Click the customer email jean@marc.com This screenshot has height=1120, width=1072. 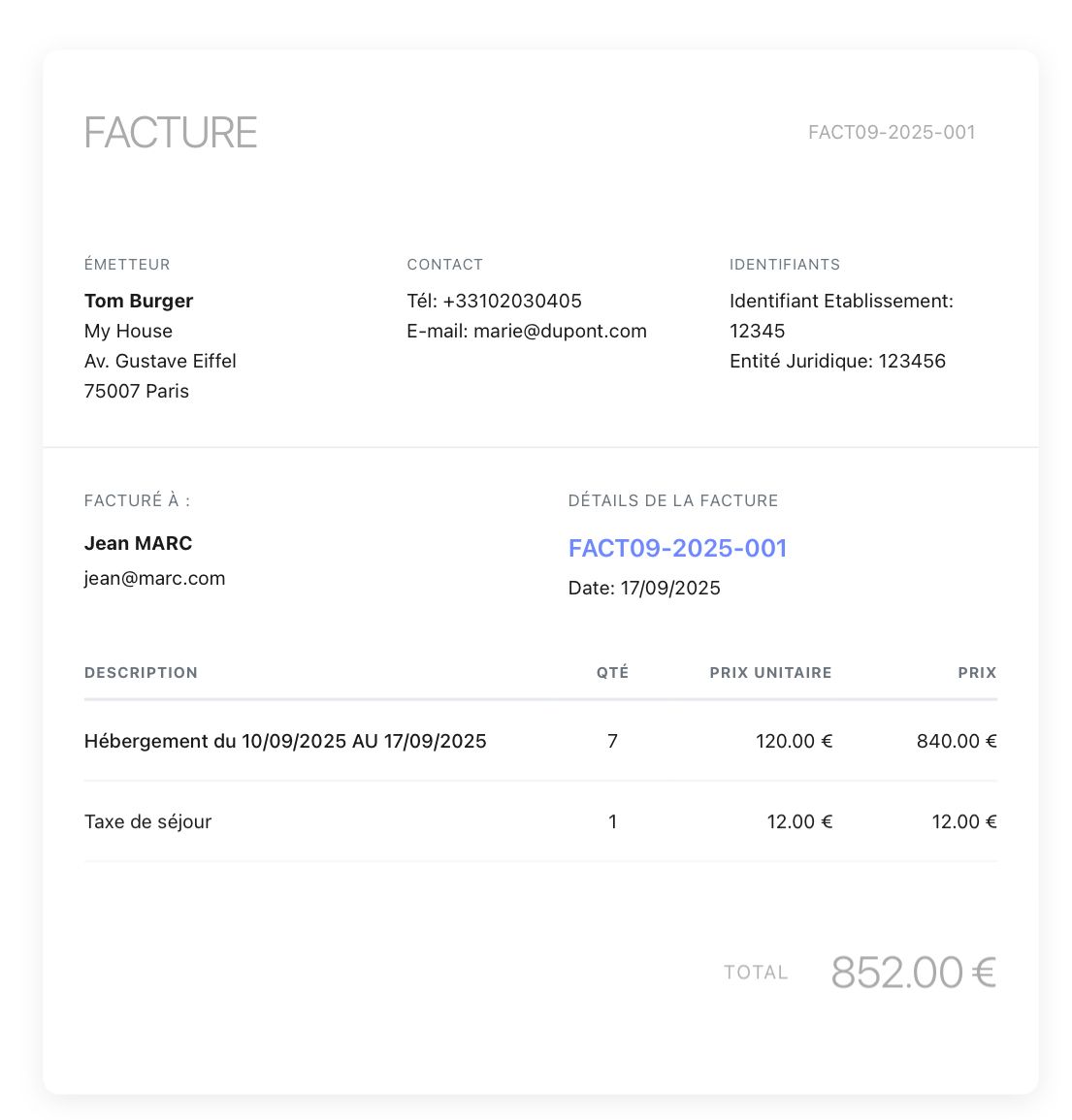154,578
